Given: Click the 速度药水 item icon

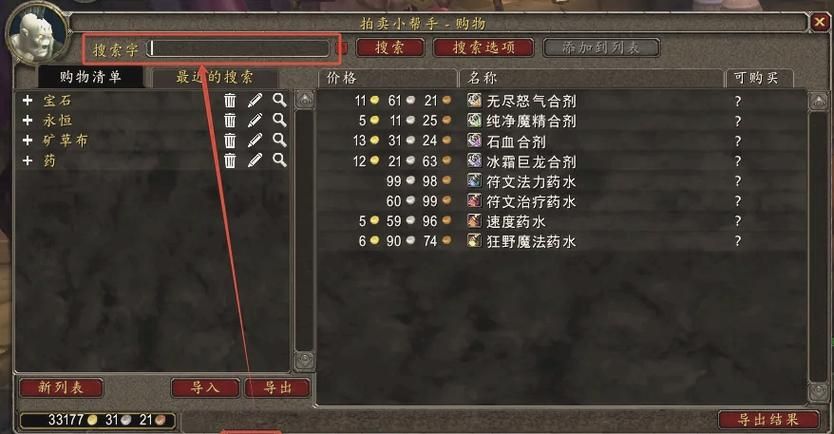Looking at the screenshot, I should [x=474, y=221].
